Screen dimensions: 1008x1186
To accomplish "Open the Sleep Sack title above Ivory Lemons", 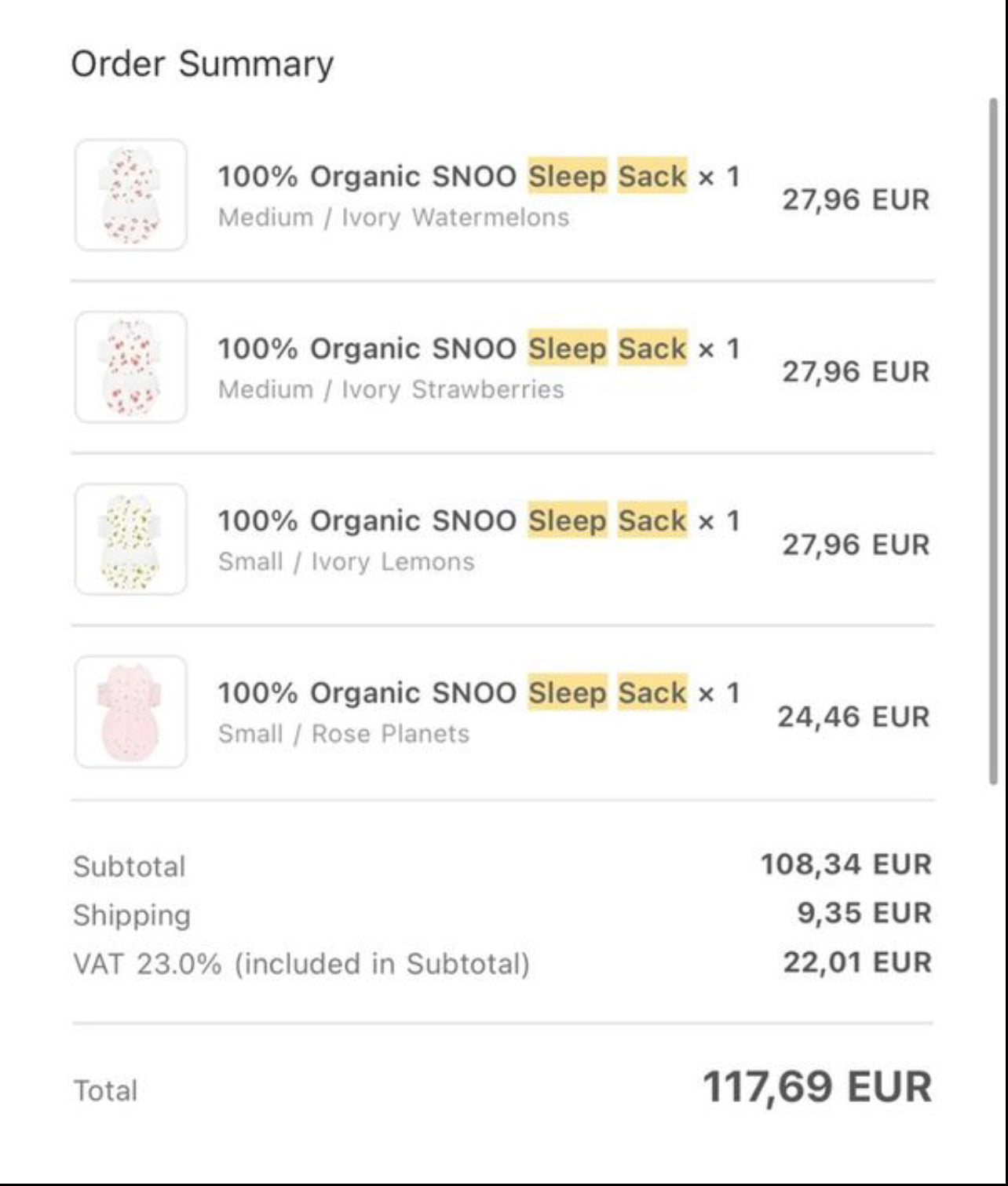I will pyautogui.click(x=478, y=520).
